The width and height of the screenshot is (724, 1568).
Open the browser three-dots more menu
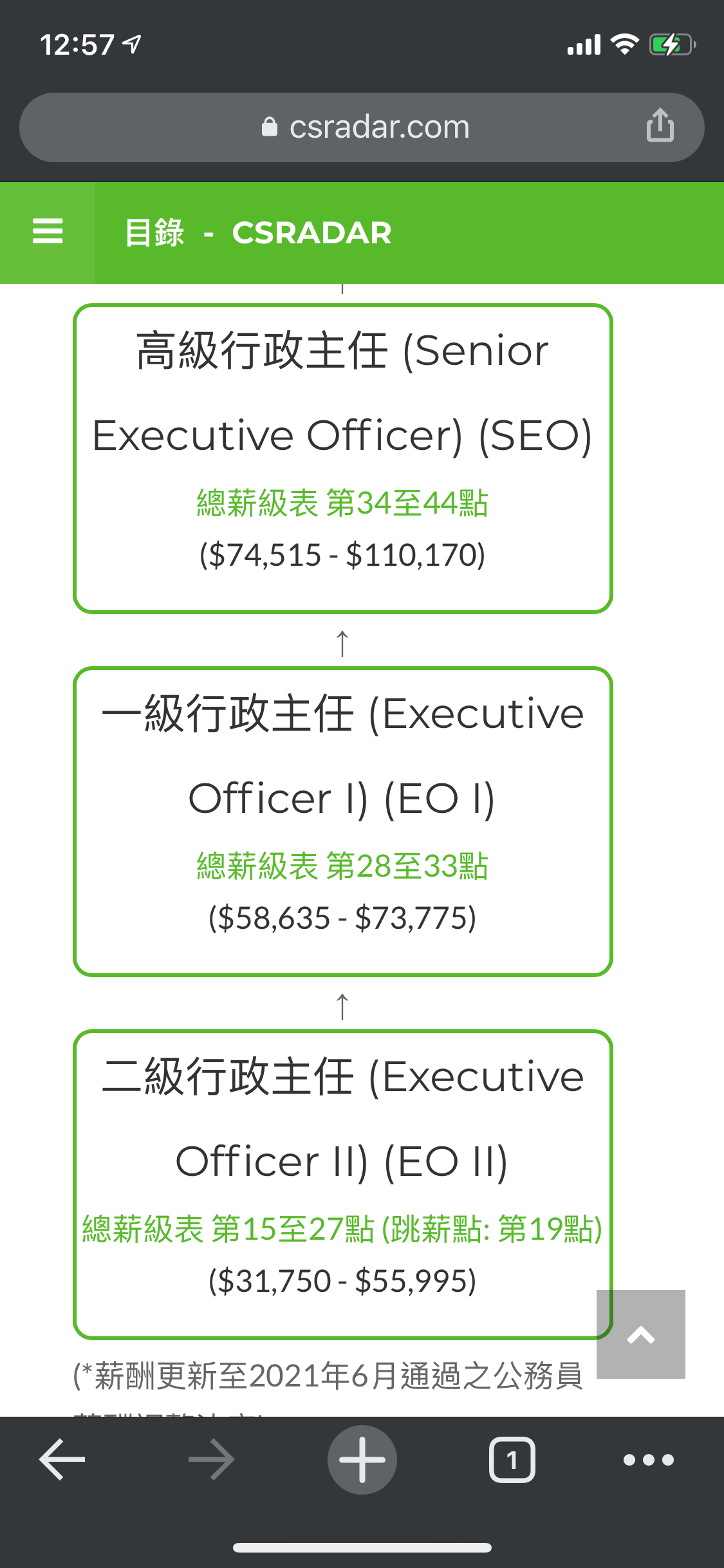click(x=649, y=1459)
